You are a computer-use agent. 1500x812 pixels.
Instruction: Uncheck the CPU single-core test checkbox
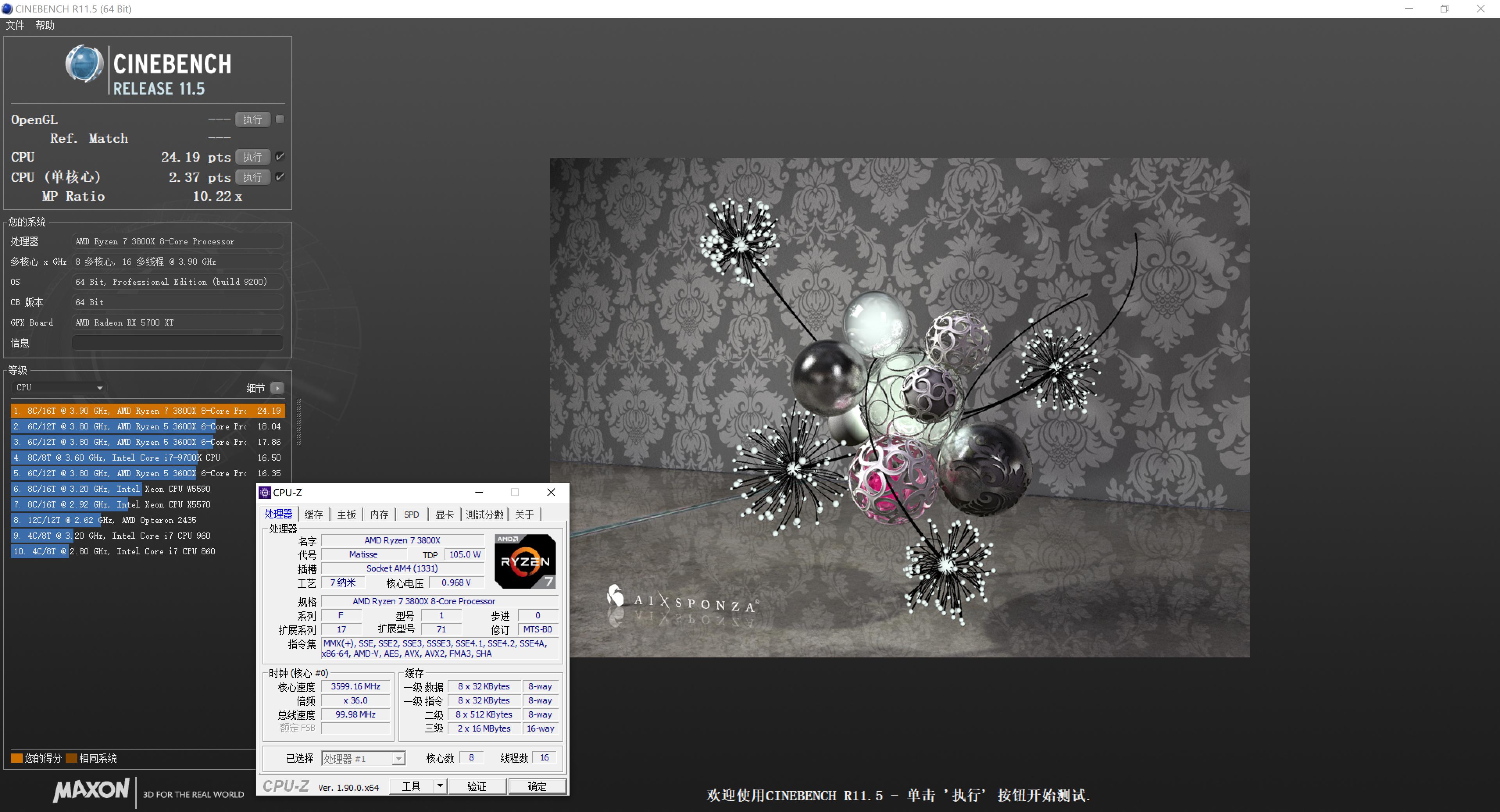pos(280,177)
